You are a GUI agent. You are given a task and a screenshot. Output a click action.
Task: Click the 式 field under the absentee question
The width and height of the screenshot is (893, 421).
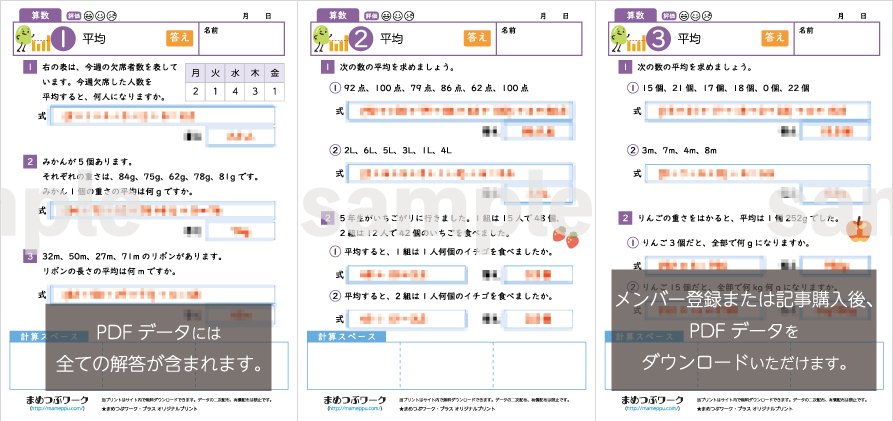point(162,116)
